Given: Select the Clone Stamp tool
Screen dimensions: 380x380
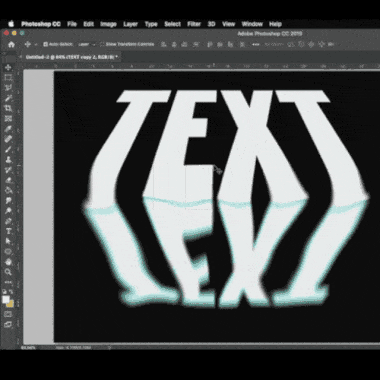Looking at the screenshot, I should tap(9, 160).
